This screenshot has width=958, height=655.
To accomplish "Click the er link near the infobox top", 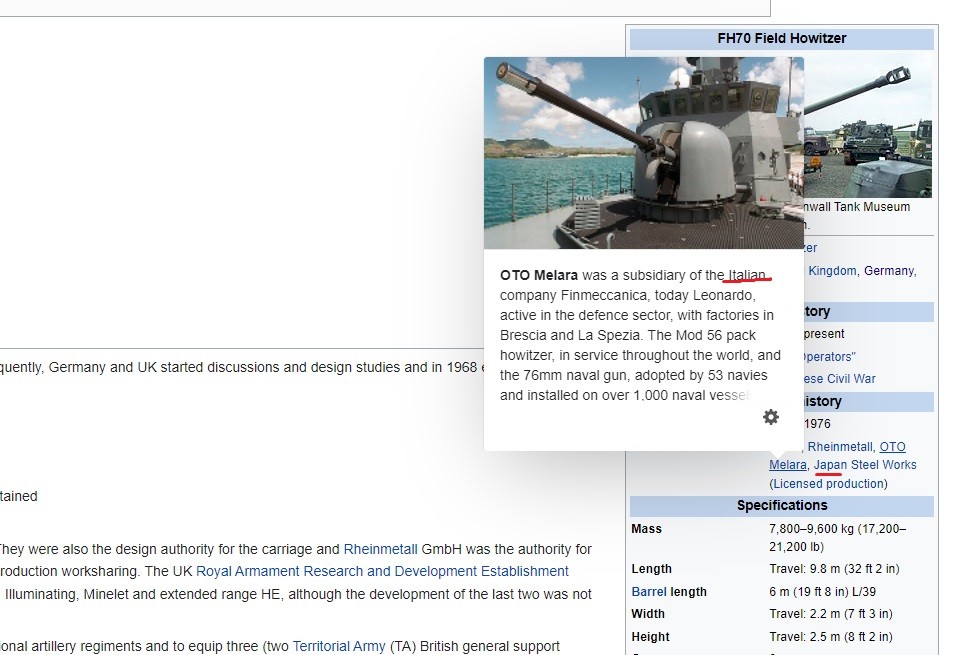I will tap(811, 248).
